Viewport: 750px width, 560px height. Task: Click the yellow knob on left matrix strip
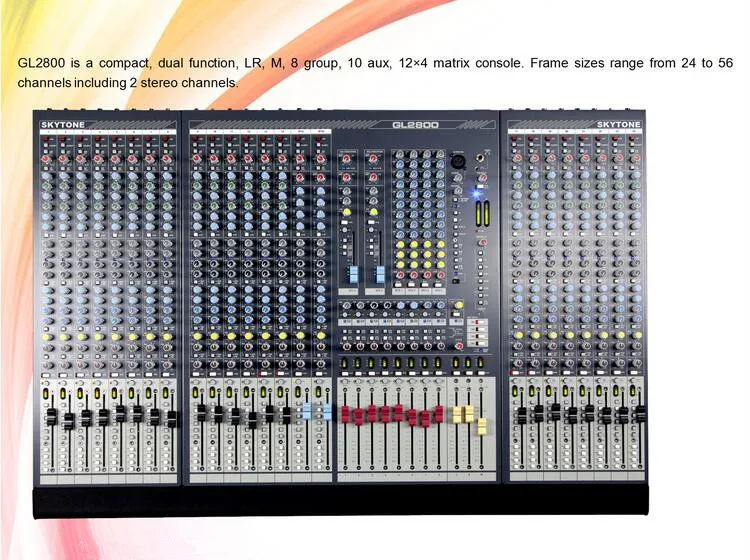point(346,211)
